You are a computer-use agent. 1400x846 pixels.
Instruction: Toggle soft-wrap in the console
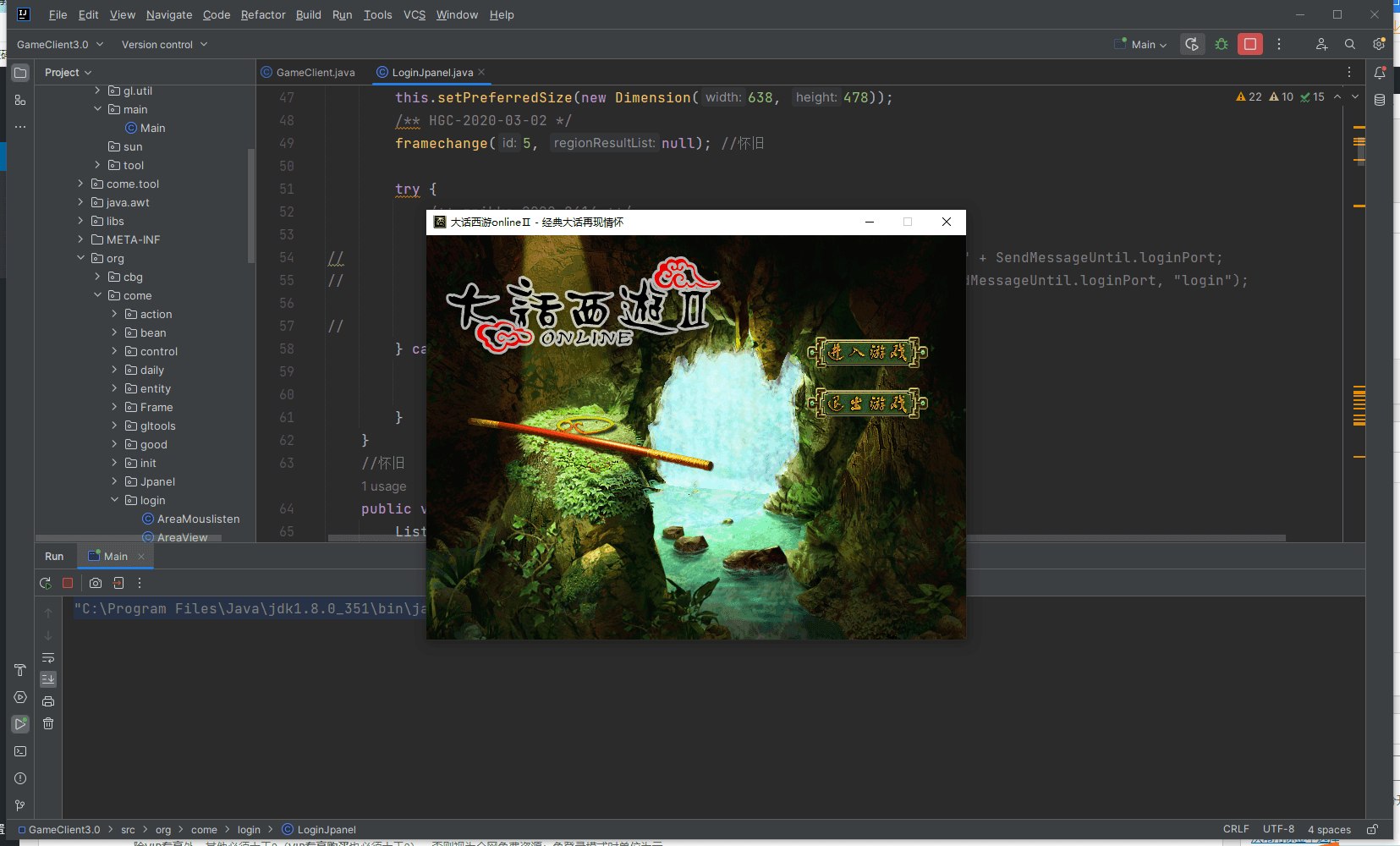(48, 657)
